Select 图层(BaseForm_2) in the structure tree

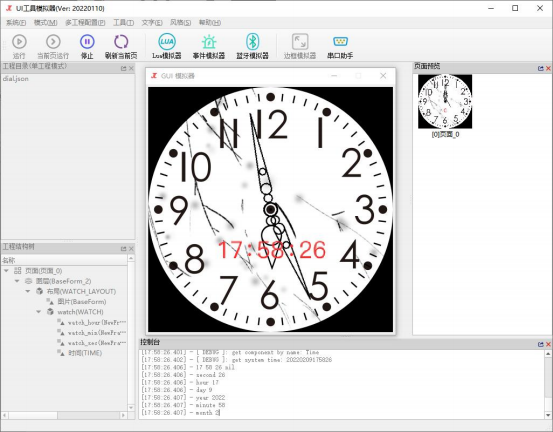click(x=63, y=281)
